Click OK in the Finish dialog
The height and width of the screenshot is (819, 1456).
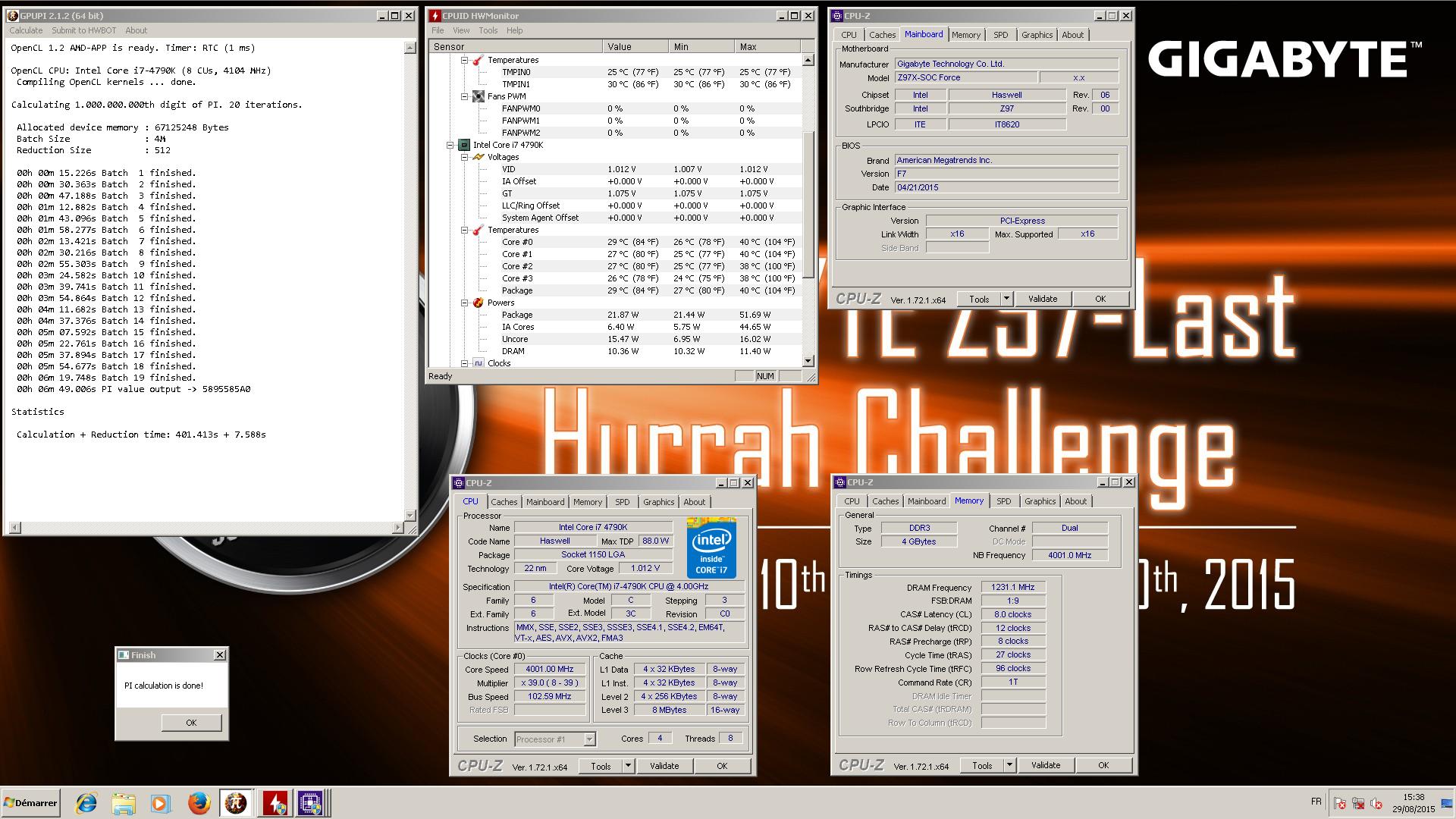[x=191, y=723]
